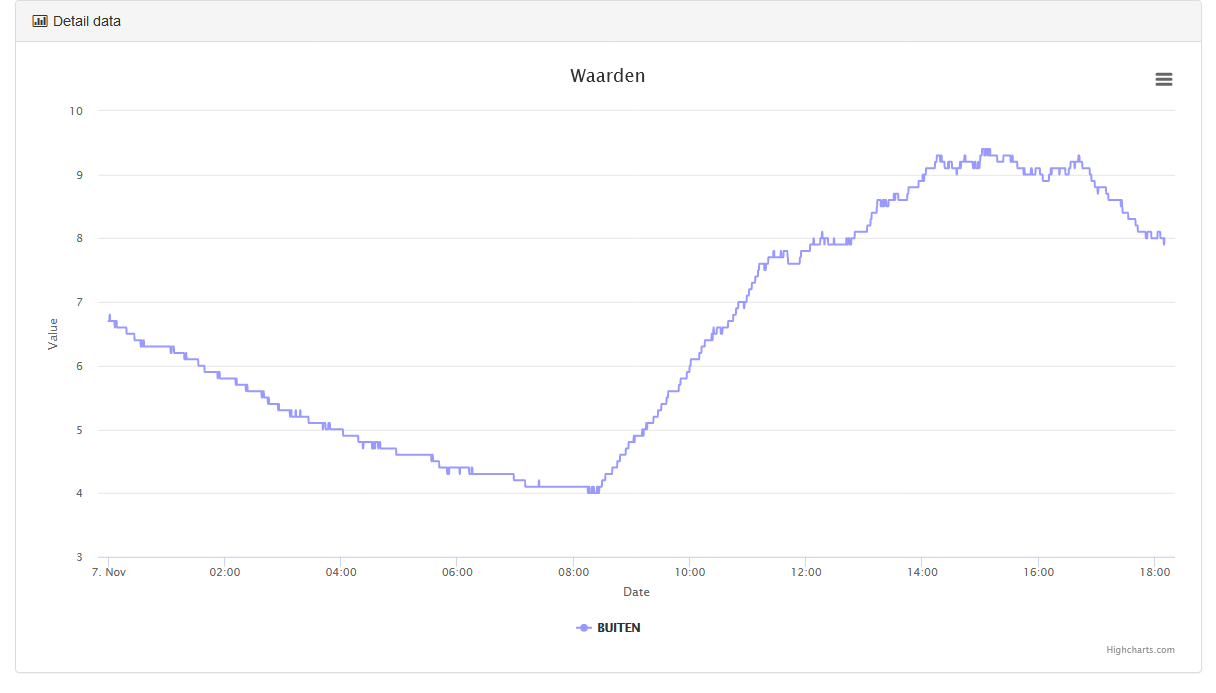Click the Date axis title
1216x693 pixels.
(x=636, y=592)
